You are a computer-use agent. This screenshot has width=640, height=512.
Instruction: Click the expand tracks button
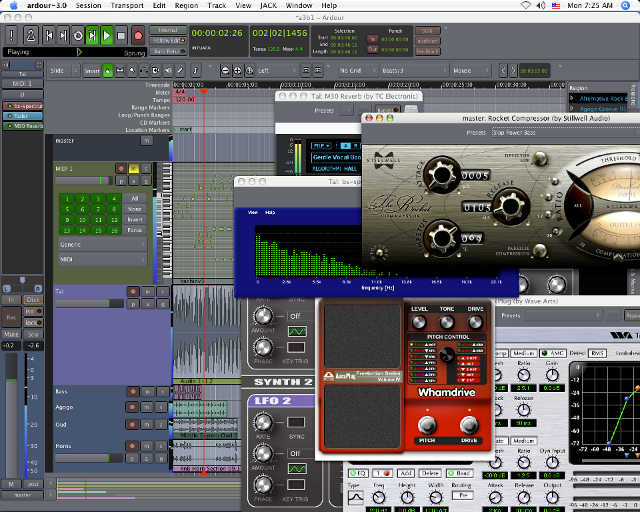(306, 71)
